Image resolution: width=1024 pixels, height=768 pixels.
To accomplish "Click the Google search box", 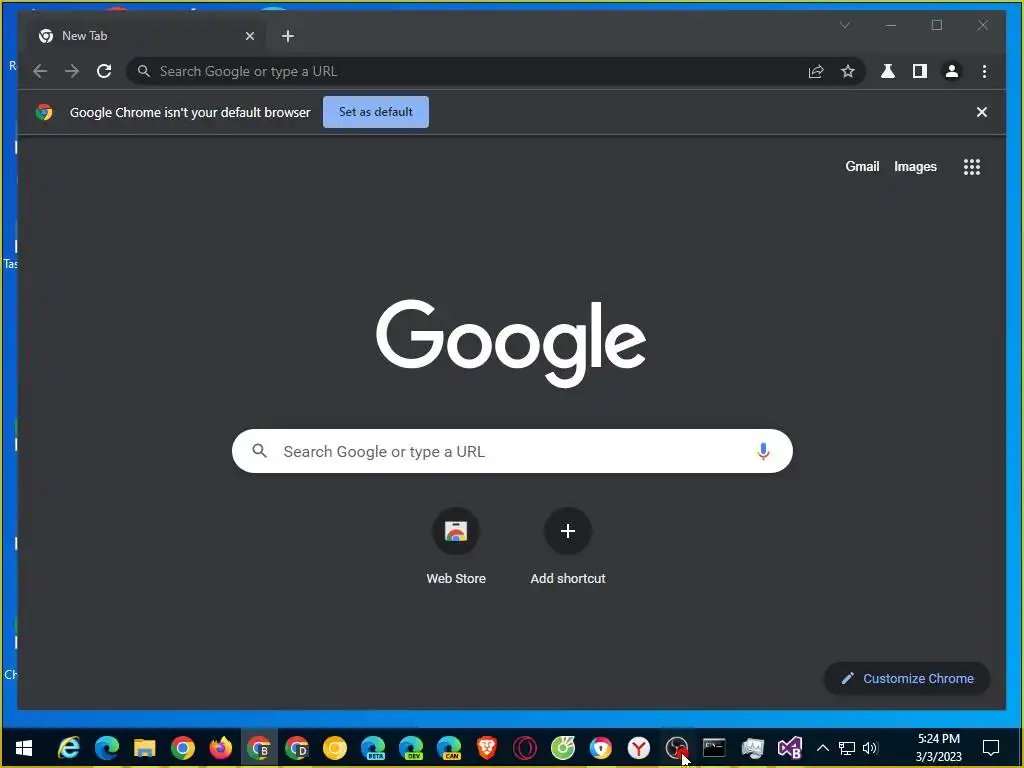I will [x=512, y=451].
